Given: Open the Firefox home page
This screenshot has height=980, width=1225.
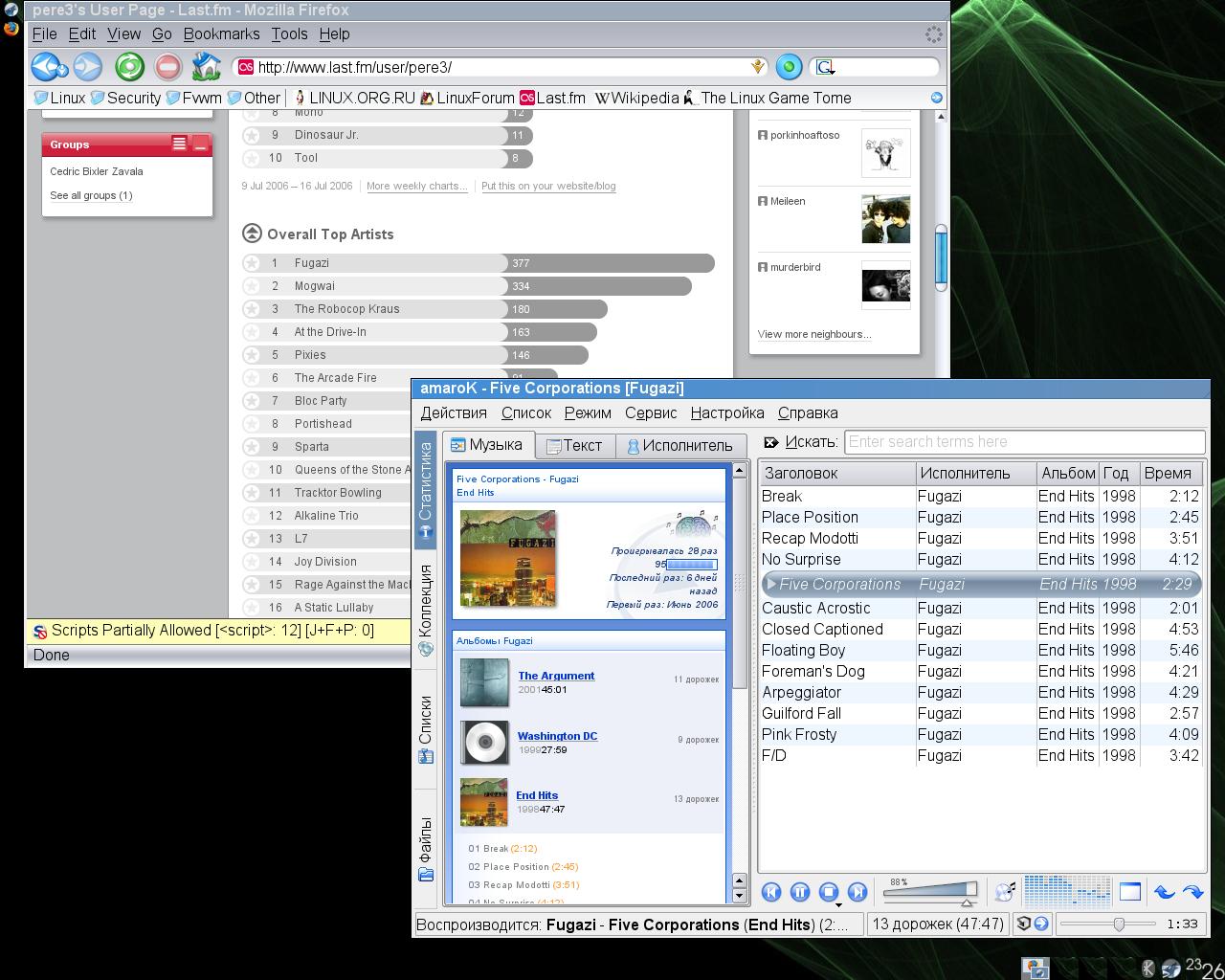Looking at the screenshot, I should 207,67.
